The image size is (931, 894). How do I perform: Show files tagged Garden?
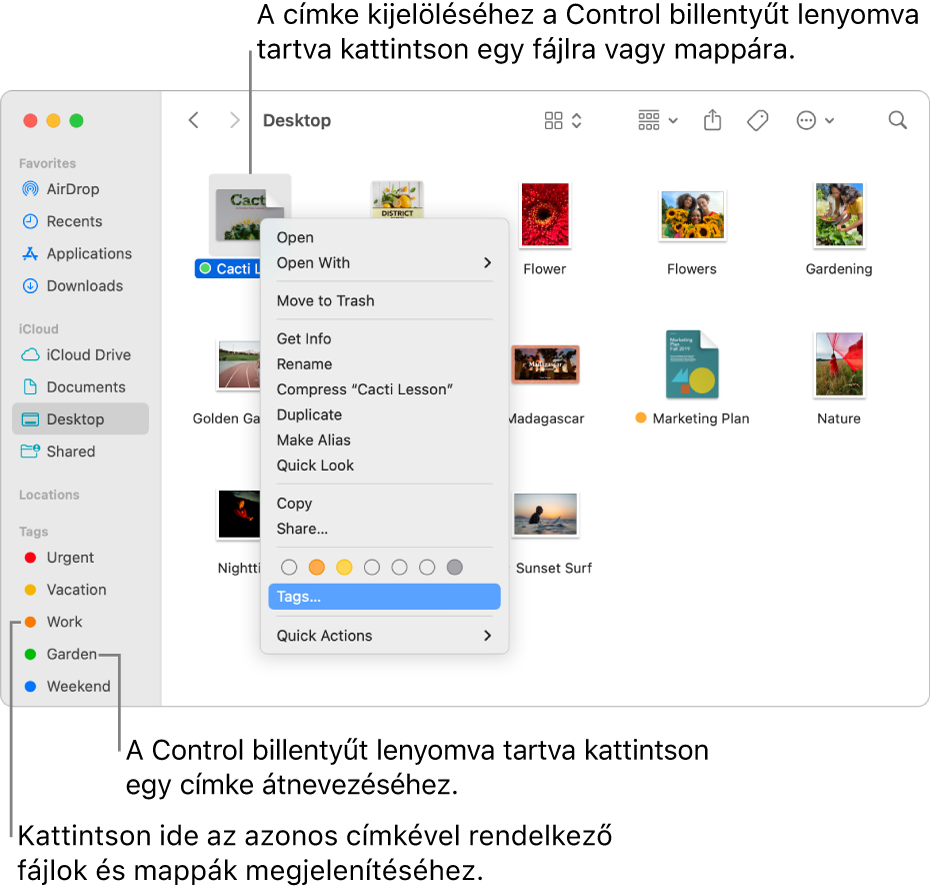pos(80,654)
